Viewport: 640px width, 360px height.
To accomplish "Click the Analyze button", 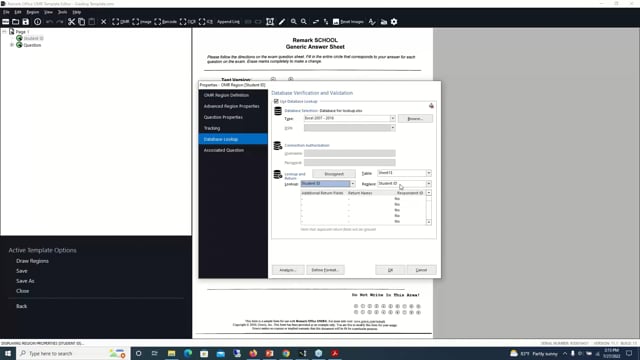I will pos(288,270).
